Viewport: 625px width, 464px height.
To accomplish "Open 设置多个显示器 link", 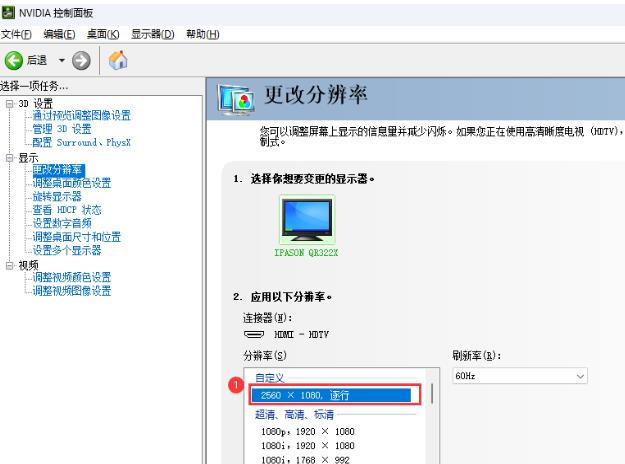I will [x=67, y=250].
